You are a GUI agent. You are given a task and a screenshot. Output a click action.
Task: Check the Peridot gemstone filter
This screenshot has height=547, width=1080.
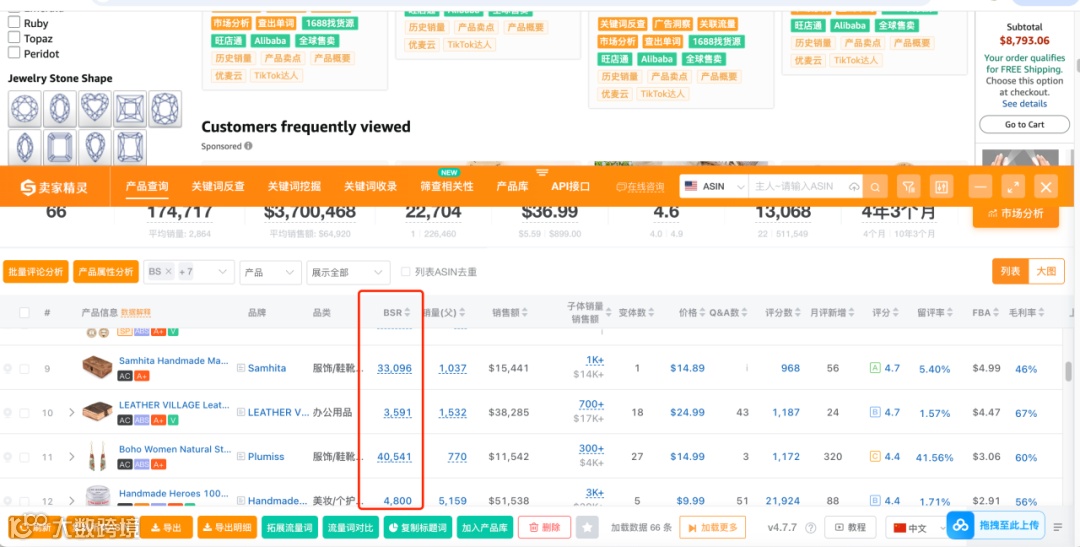(x=14, y=52)
